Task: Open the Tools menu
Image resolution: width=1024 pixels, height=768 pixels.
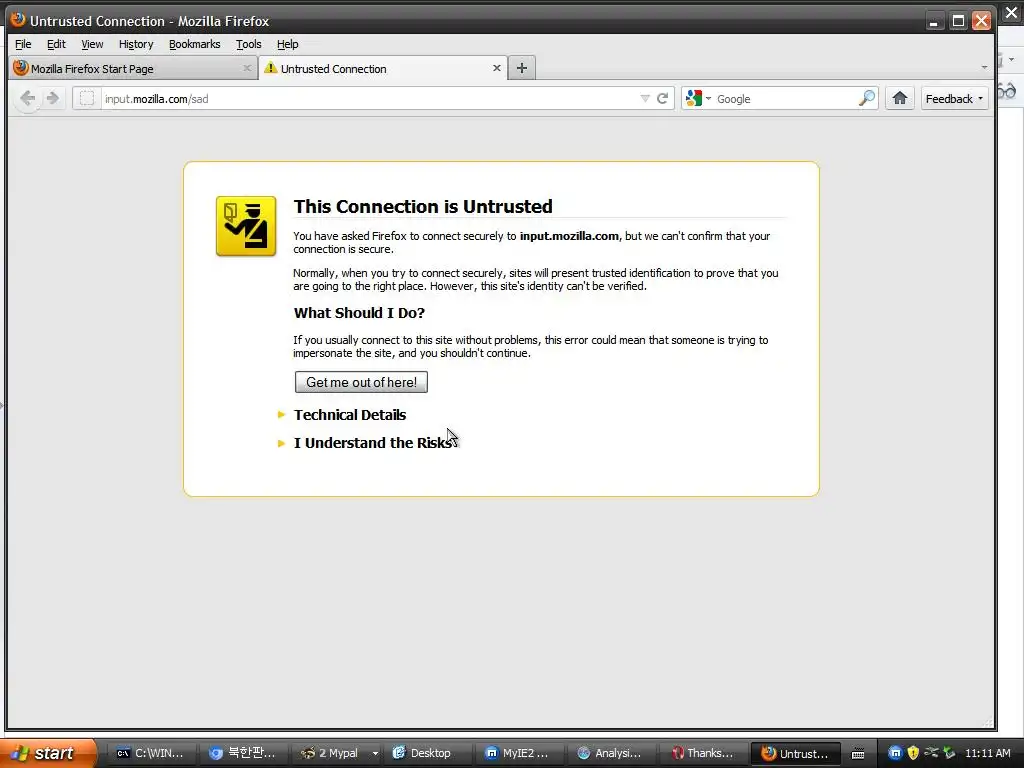Action: click(x=249, y=44)
